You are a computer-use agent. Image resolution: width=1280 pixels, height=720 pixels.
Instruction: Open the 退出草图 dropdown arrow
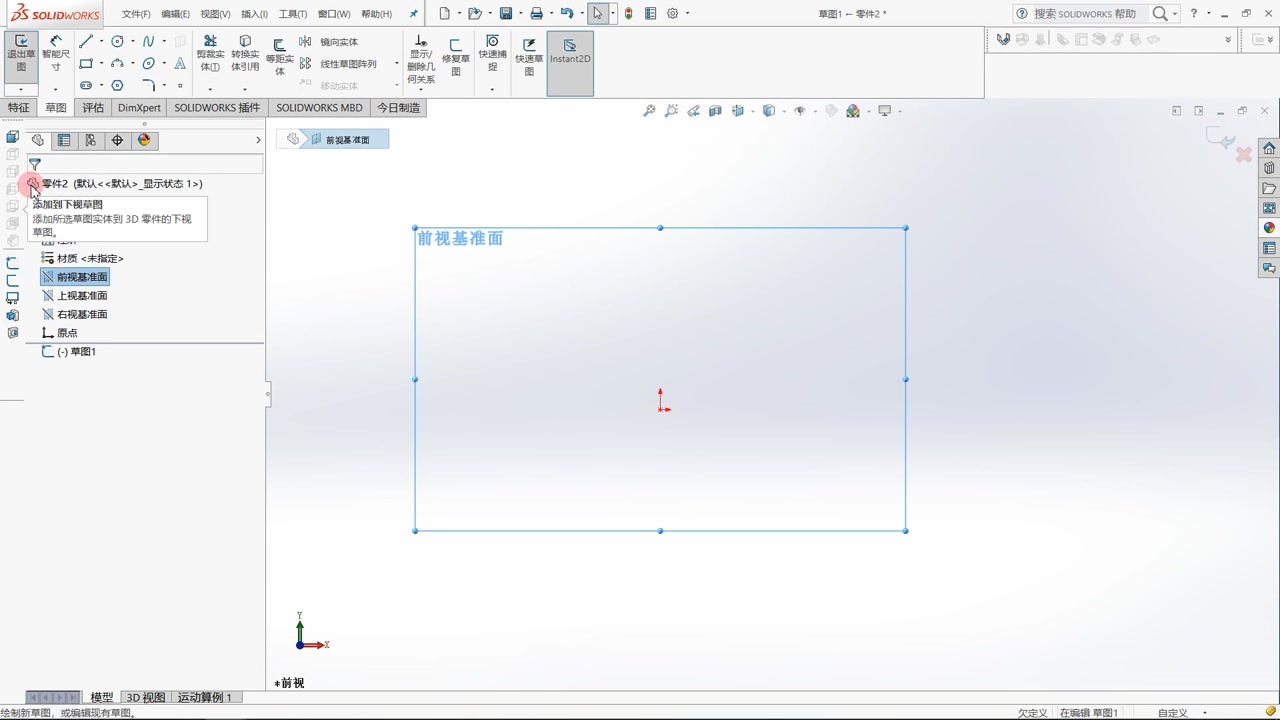pos(20,90)
